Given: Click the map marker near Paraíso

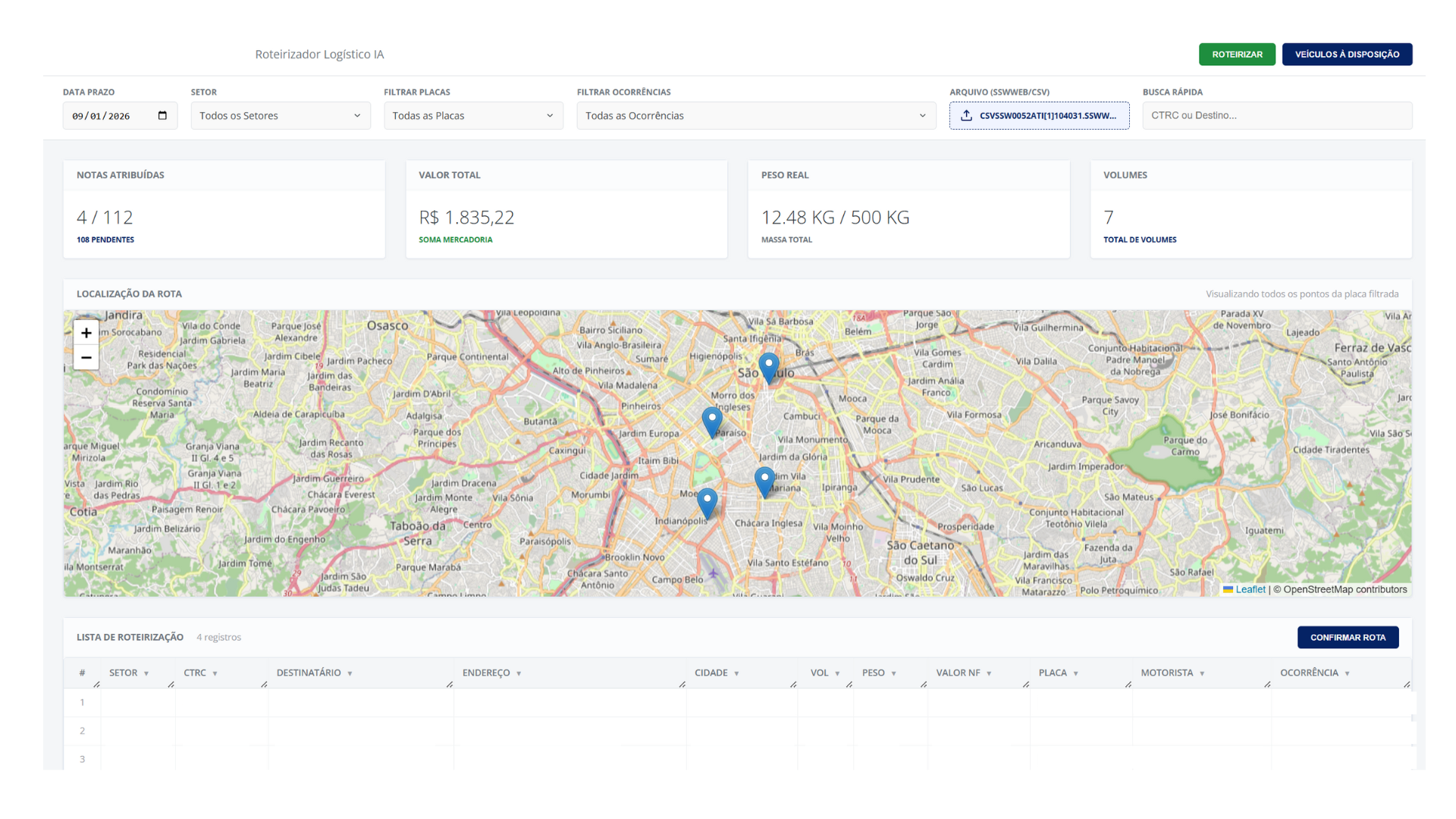Looking at the screenshot, I should 711,421.
